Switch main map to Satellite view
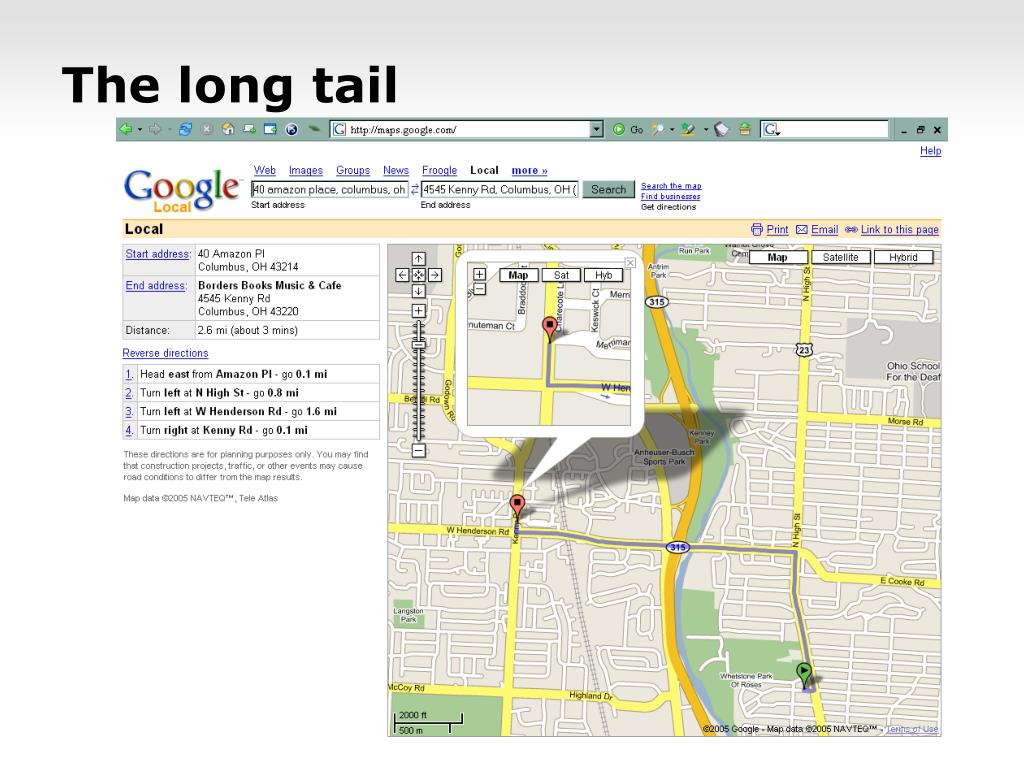The image size is (1024, 768). point(840,257)
